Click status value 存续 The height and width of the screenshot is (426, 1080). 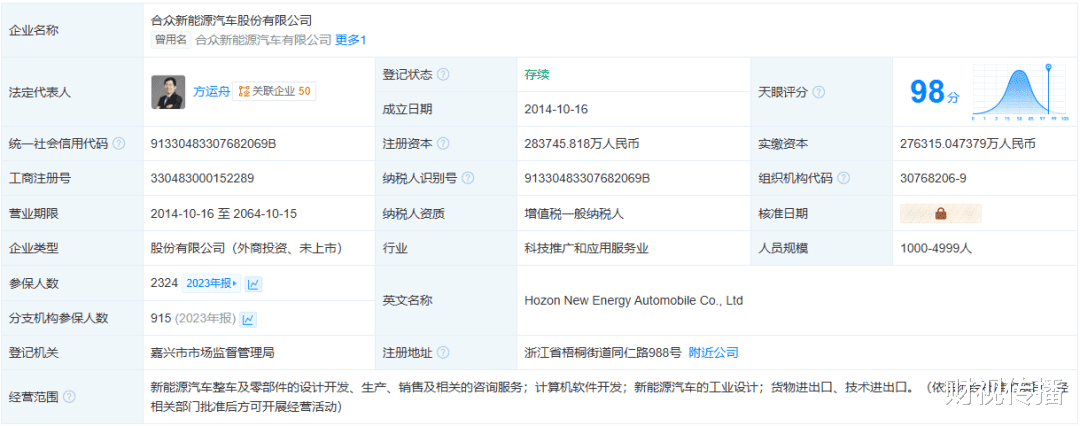pos(537,74)
